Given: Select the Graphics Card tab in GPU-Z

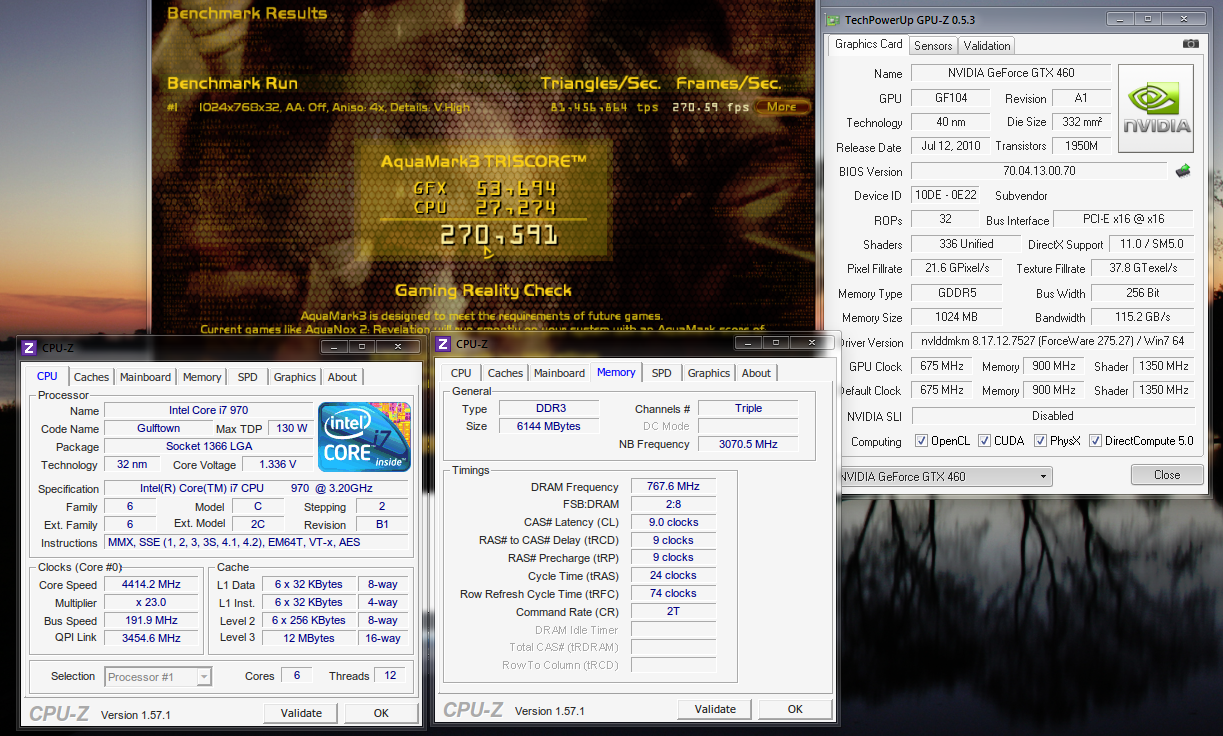Looking at the screenshot, I should click(x=868, y=44).
